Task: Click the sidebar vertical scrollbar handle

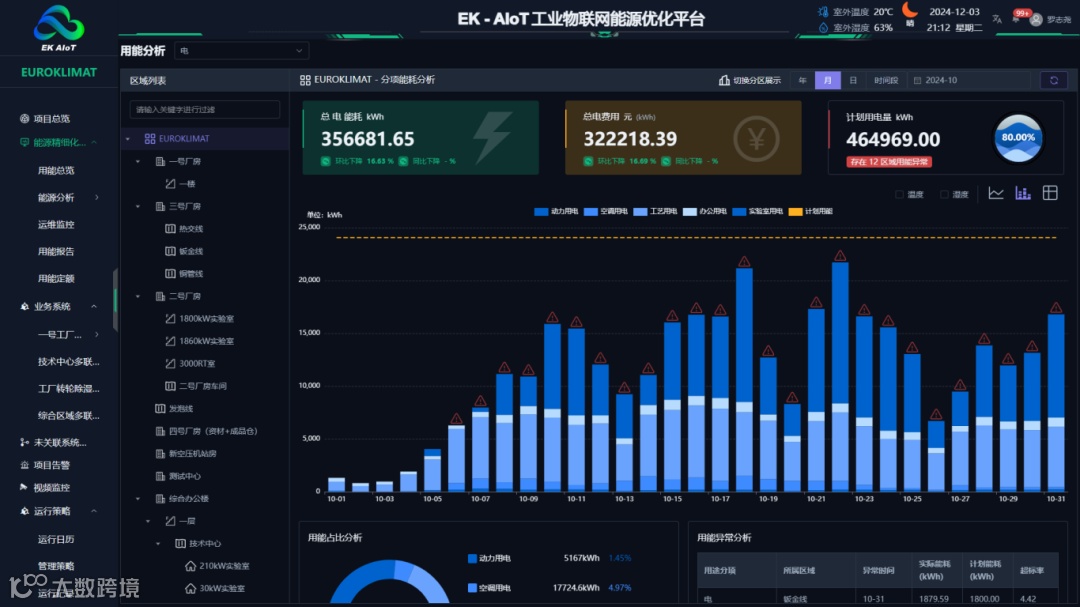Action: [x=115, y=300]
